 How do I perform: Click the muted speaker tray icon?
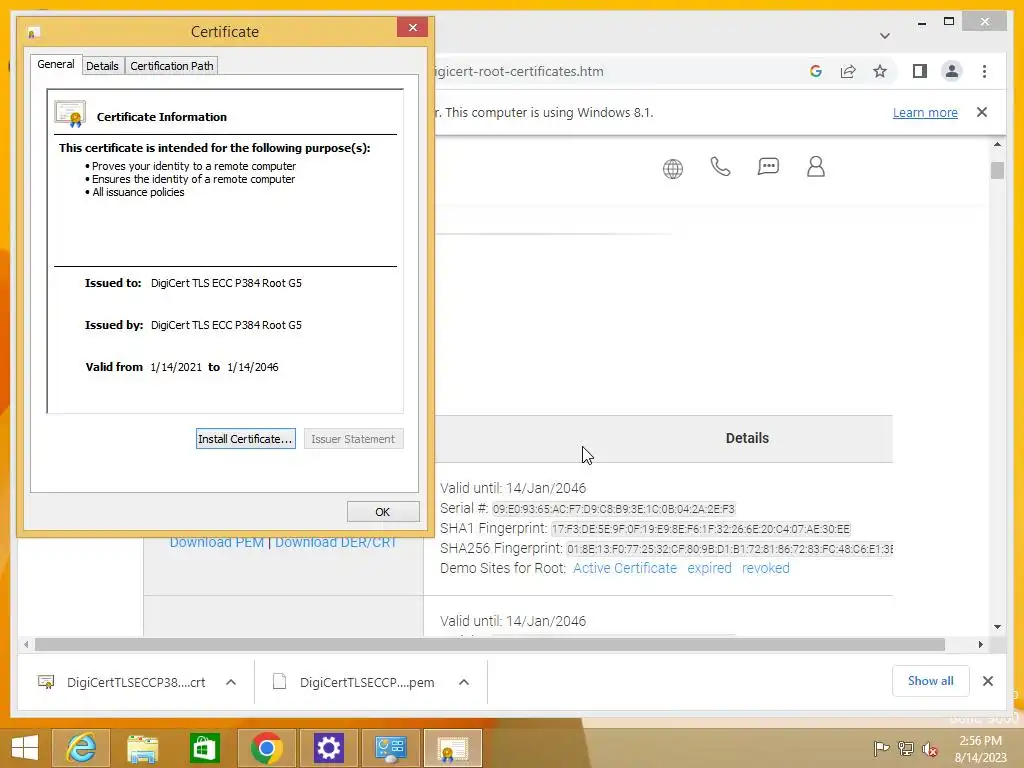tap(929, 749)
